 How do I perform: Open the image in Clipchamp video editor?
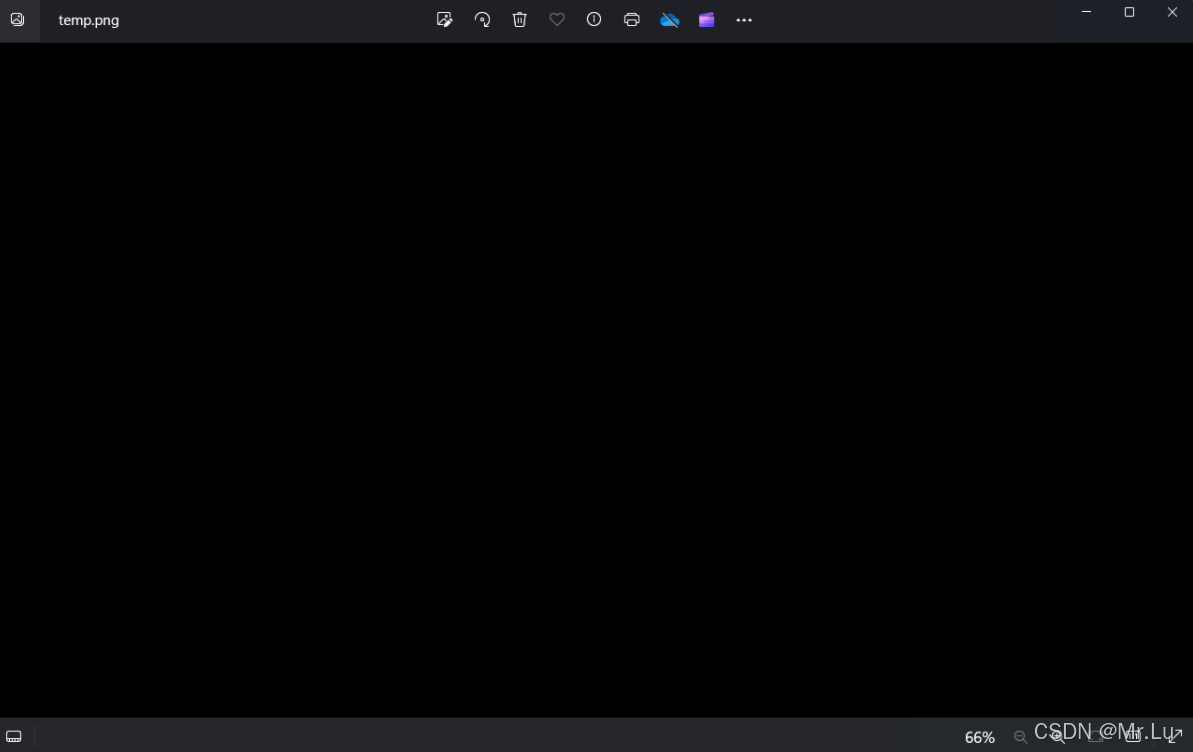(x=706, y=19)
